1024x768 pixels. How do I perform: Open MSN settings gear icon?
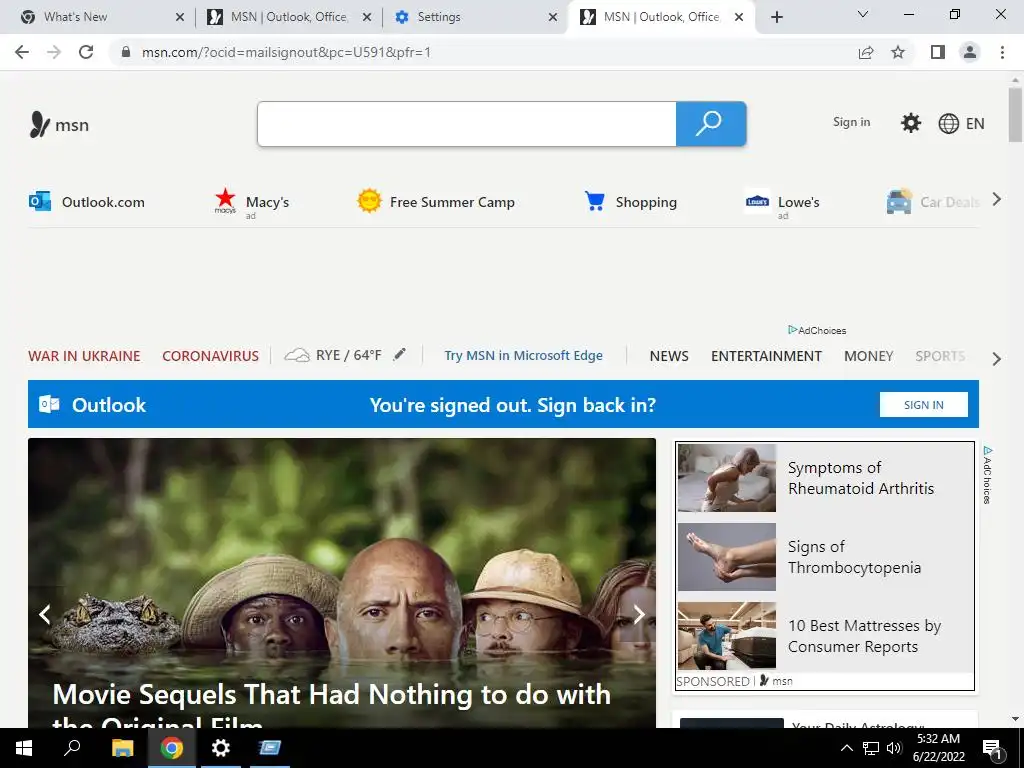coord(910,123)
